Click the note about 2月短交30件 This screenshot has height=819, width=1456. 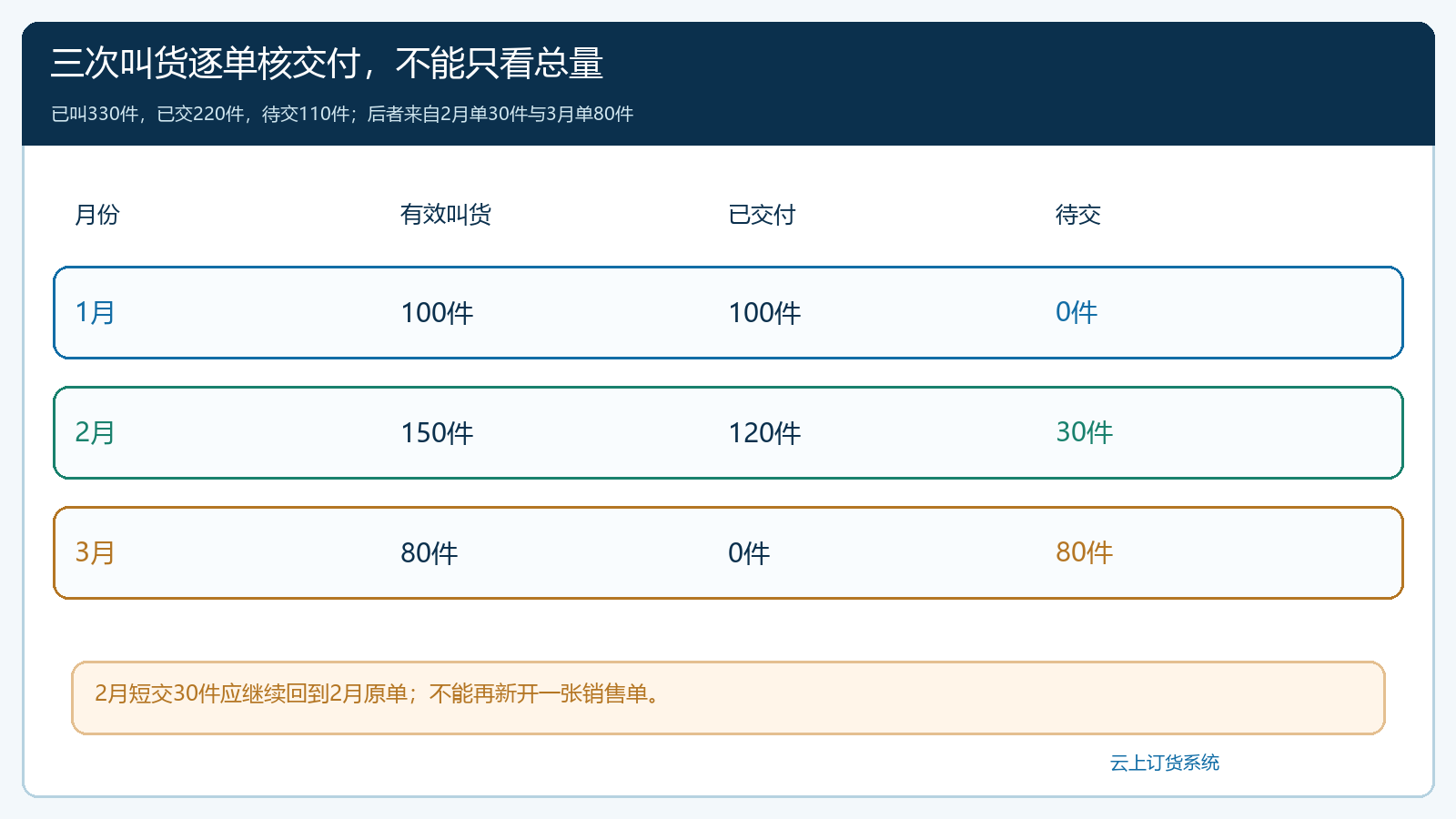pyautogui.click(x=728, y=698)
